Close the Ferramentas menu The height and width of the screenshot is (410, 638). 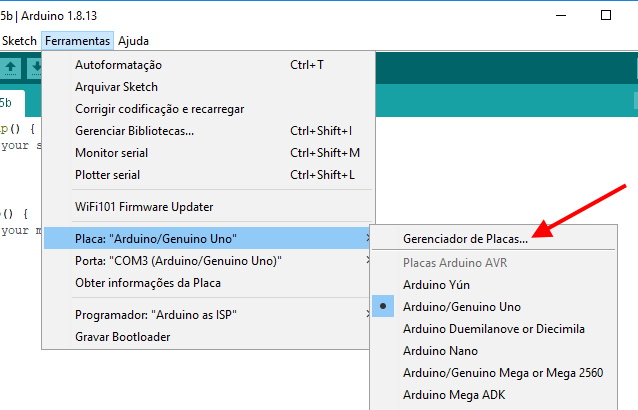(x=77, y=41)
